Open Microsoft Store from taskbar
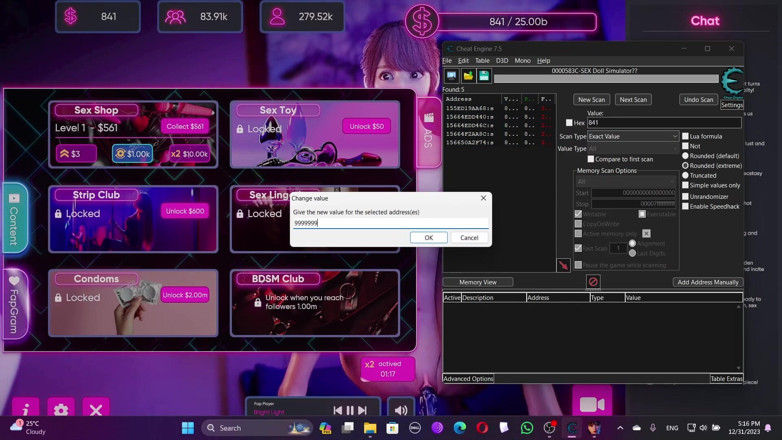Image resolution: width=782 pixels, height=440 pixels. (x=392, y=428)
